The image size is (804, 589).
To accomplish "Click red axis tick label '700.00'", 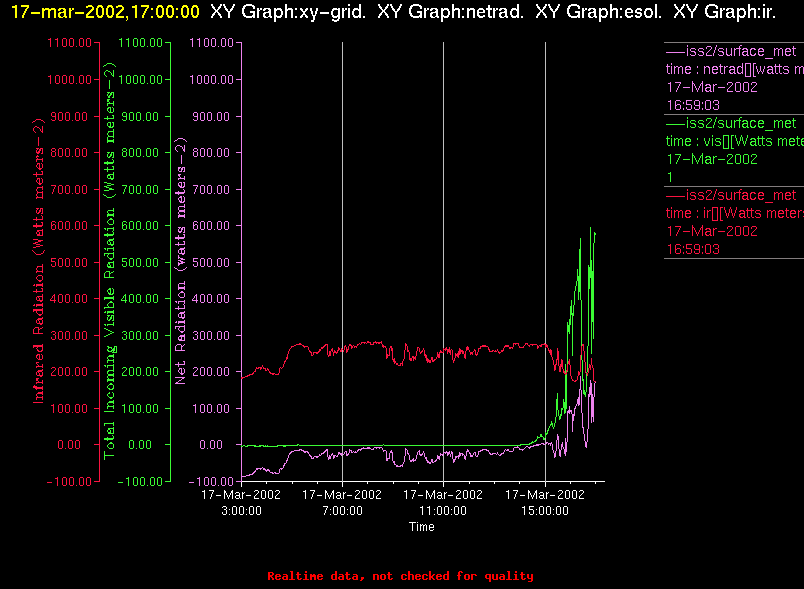I will pos(69,190).
